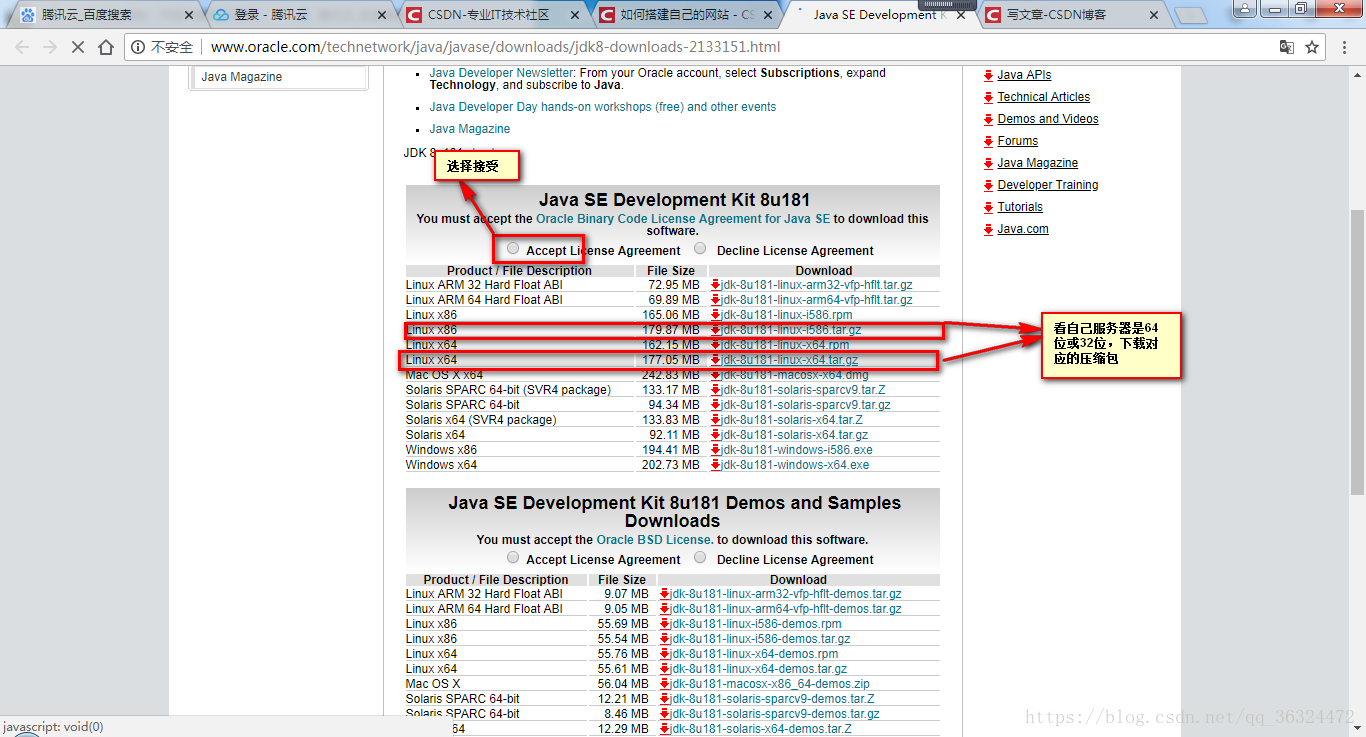1366x737 pixels.
Task: Download jdk-8u181-linux-i586.tar.gz
Action: click(792, 330)
